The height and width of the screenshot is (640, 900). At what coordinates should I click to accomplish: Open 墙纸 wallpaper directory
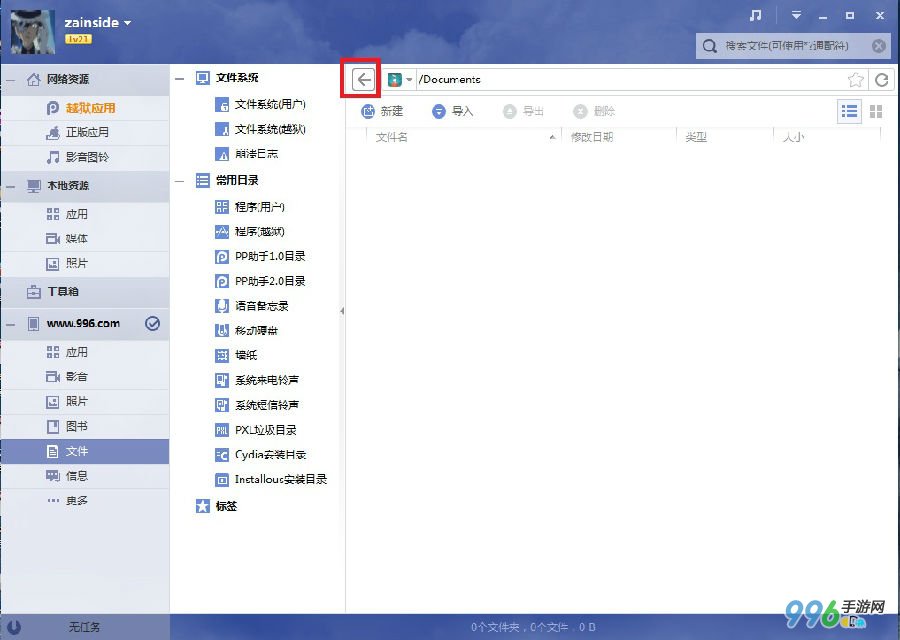(x=236, y=355)
